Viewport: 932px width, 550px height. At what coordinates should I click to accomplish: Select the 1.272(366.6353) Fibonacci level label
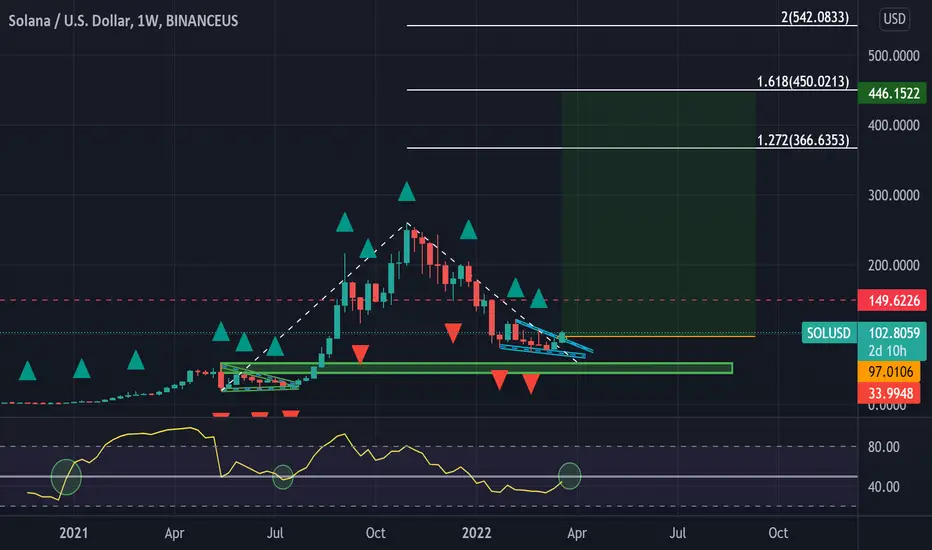(x=803, y=140)
